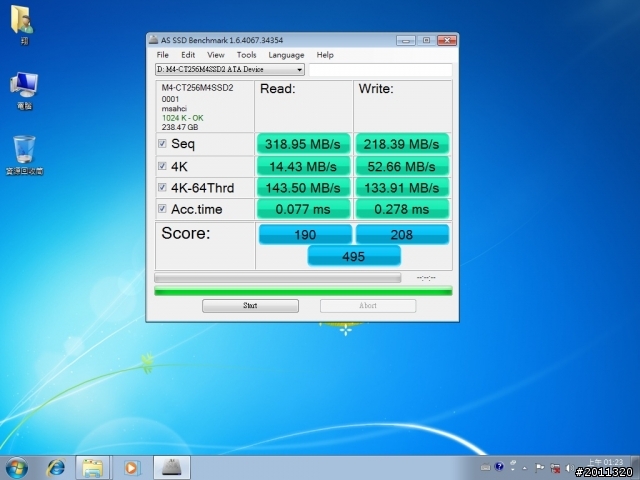
Task: Click the 1024 K - OK alignment text
Action: 182,118
